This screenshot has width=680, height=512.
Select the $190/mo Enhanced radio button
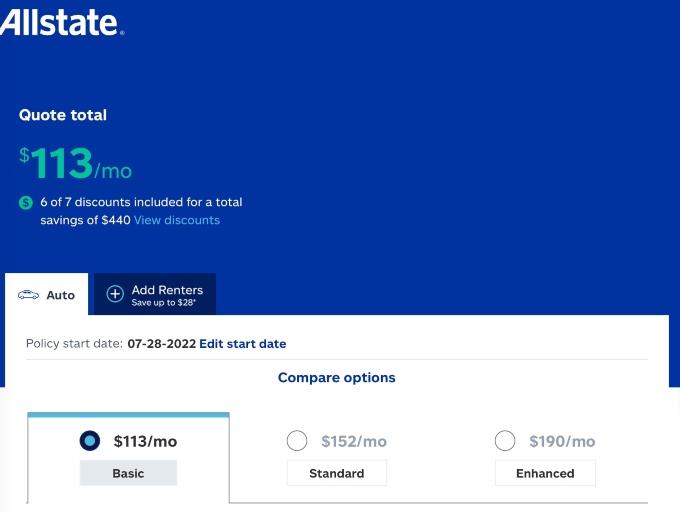click(x=505, y=441)
